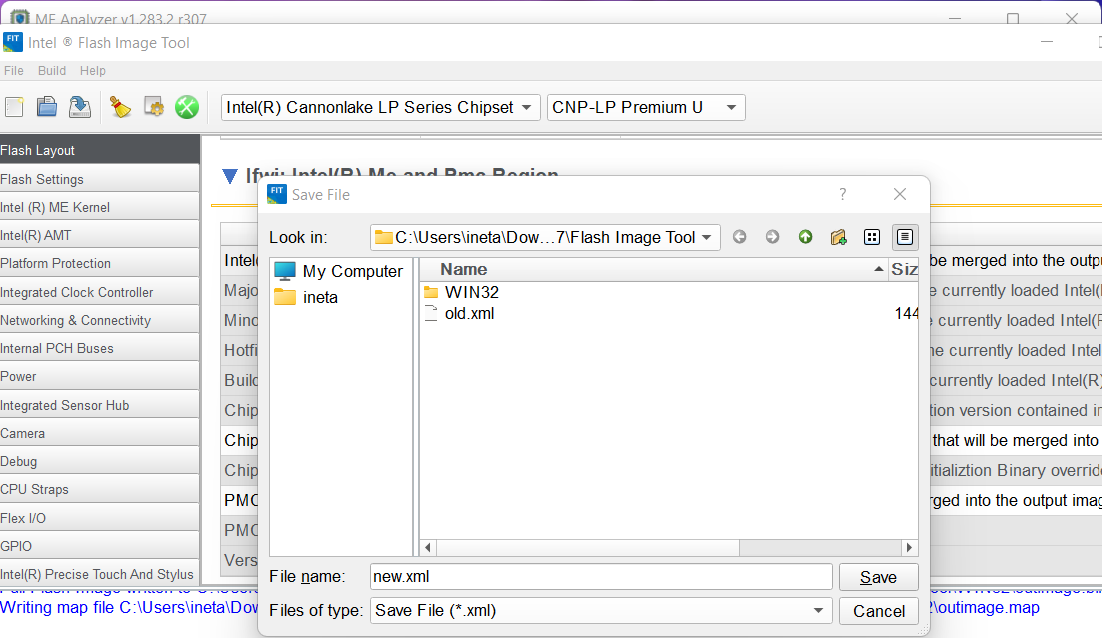The width and height of the screenshot is (1102, 638).
Task: Sort file list by Size column
Action: [x=904, y=269]
